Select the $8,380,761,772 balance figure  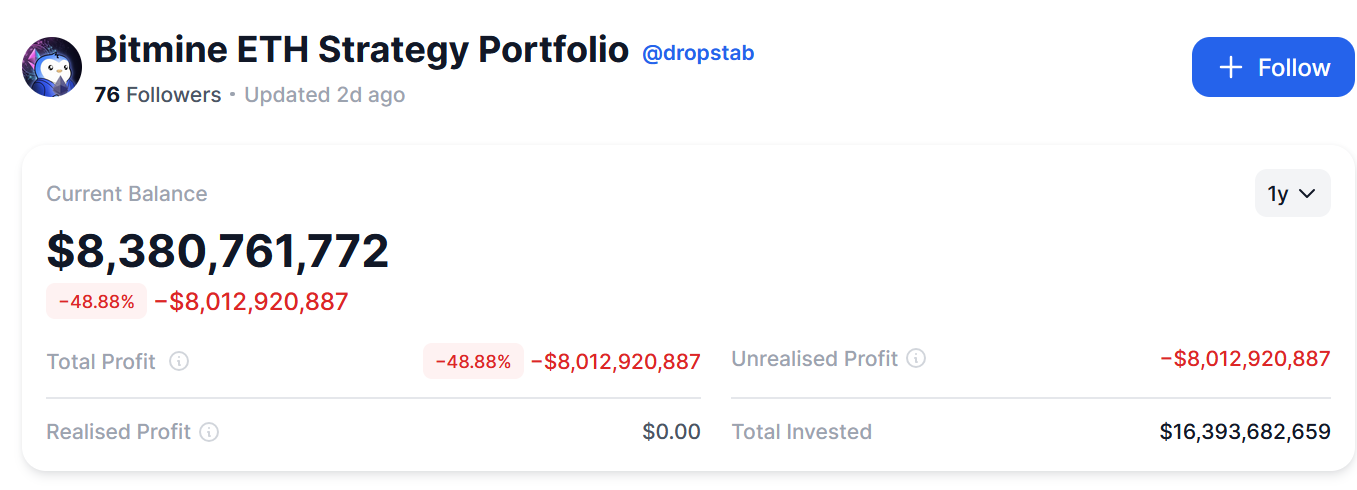[218, 250]
